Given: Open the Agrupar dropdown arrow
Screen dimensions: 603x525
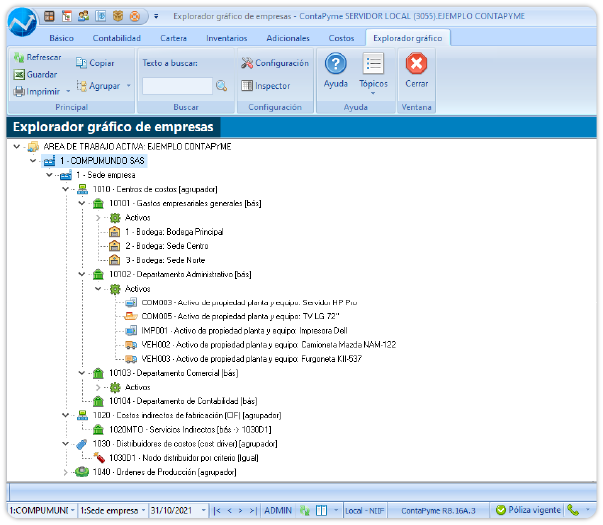Looking at the screenshot, I should [x=128, y=86].
